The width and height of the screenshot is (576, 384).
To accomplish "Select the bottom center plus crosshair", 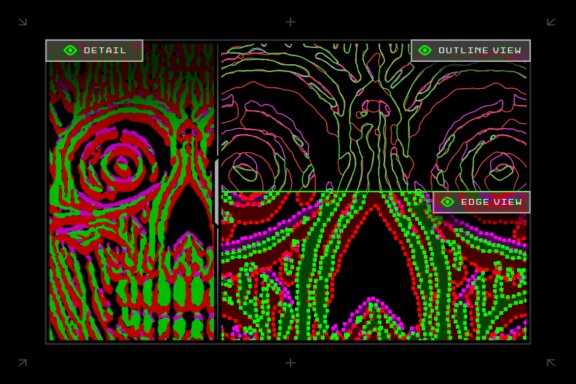I will click(x=290, y=363).
